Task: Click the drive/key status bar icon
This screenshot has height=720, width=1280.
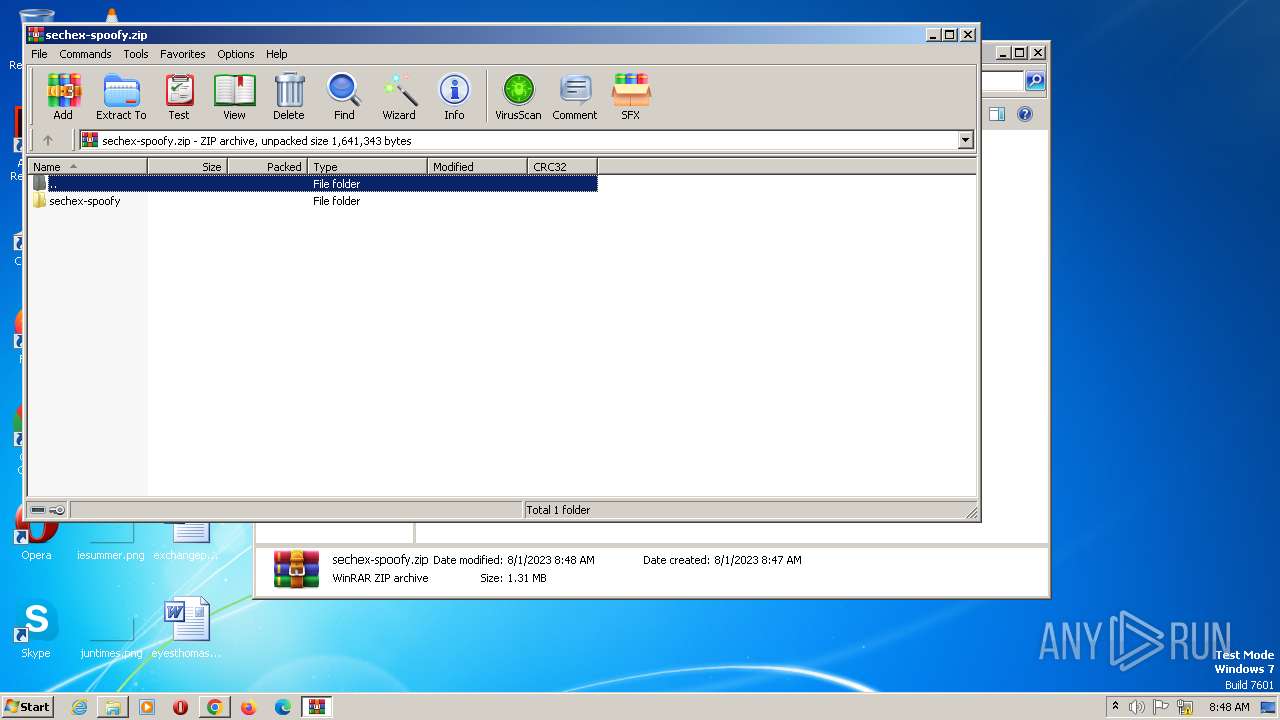Action: [47, 510]
